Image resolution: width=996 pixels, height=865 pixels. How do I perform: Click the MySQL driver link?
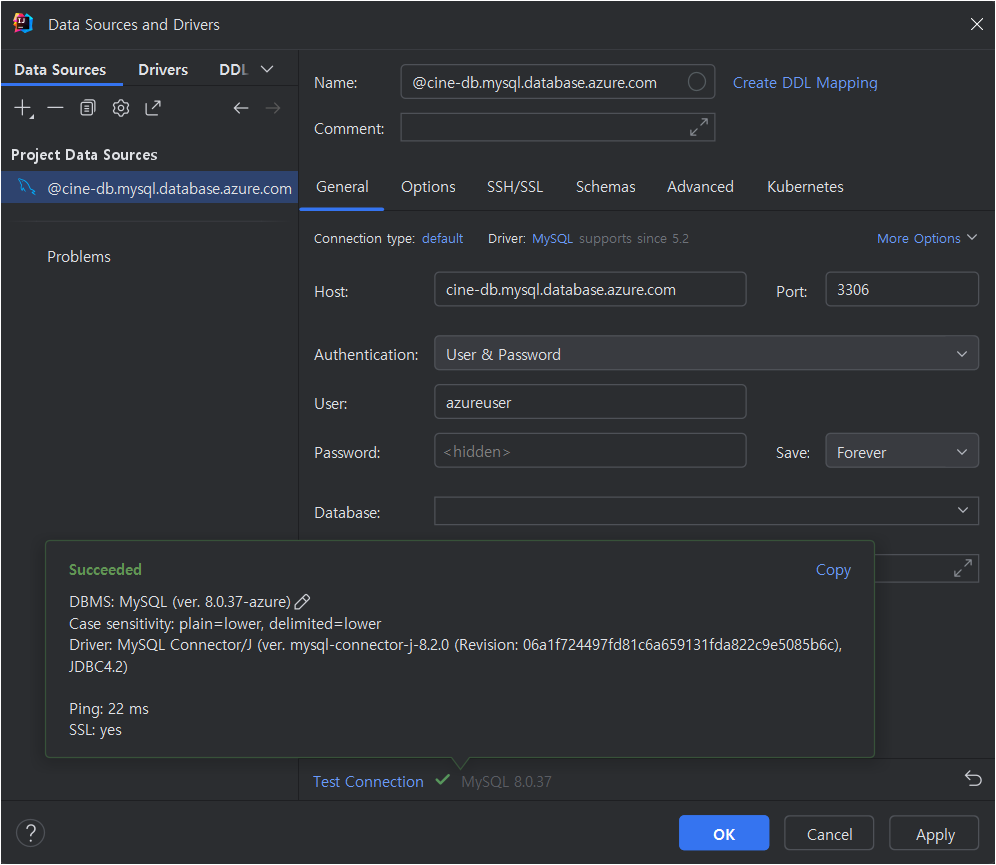(x=552, y=238)
